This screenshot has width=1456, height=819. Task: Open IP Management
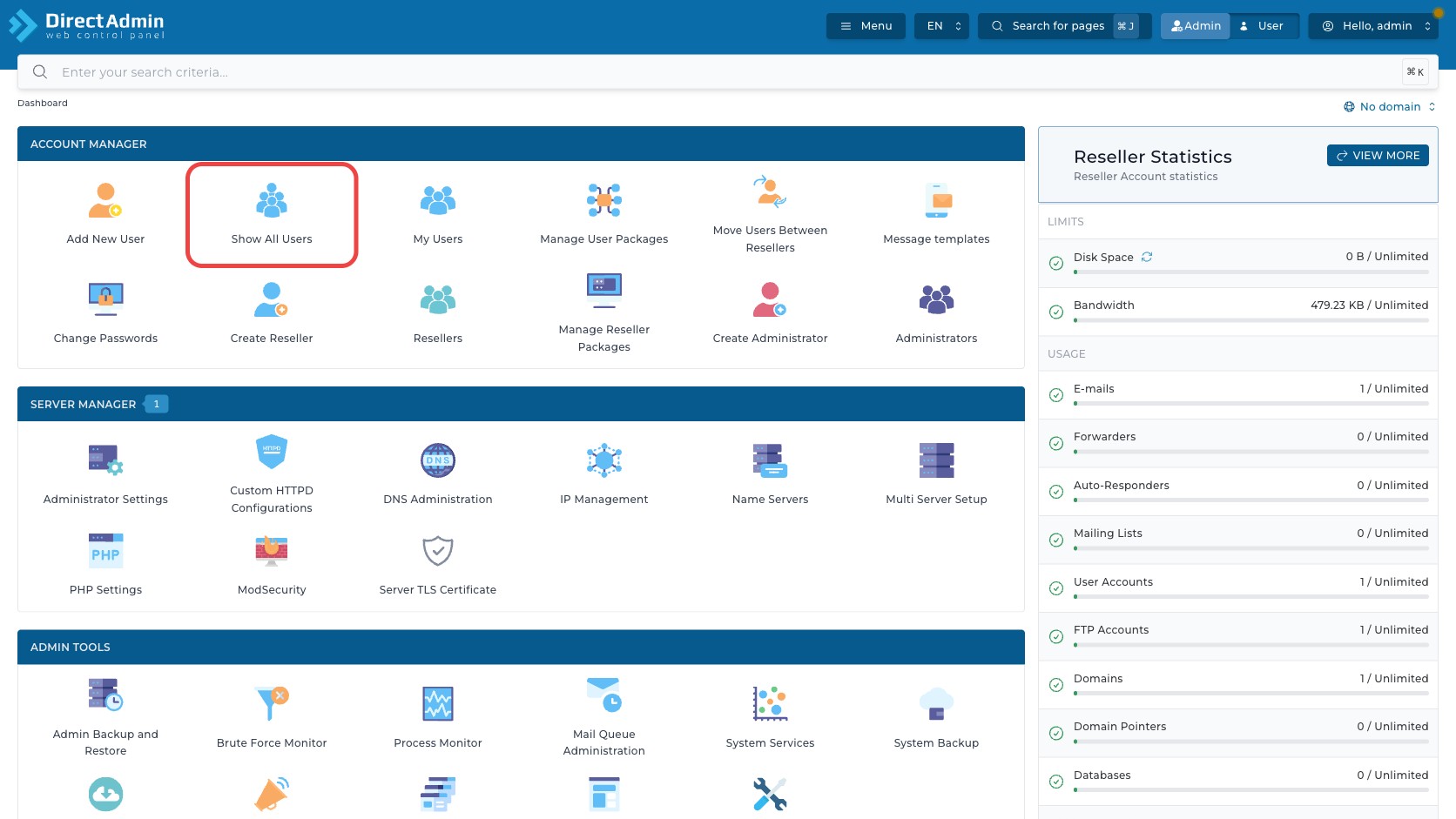tap(604, 473)
